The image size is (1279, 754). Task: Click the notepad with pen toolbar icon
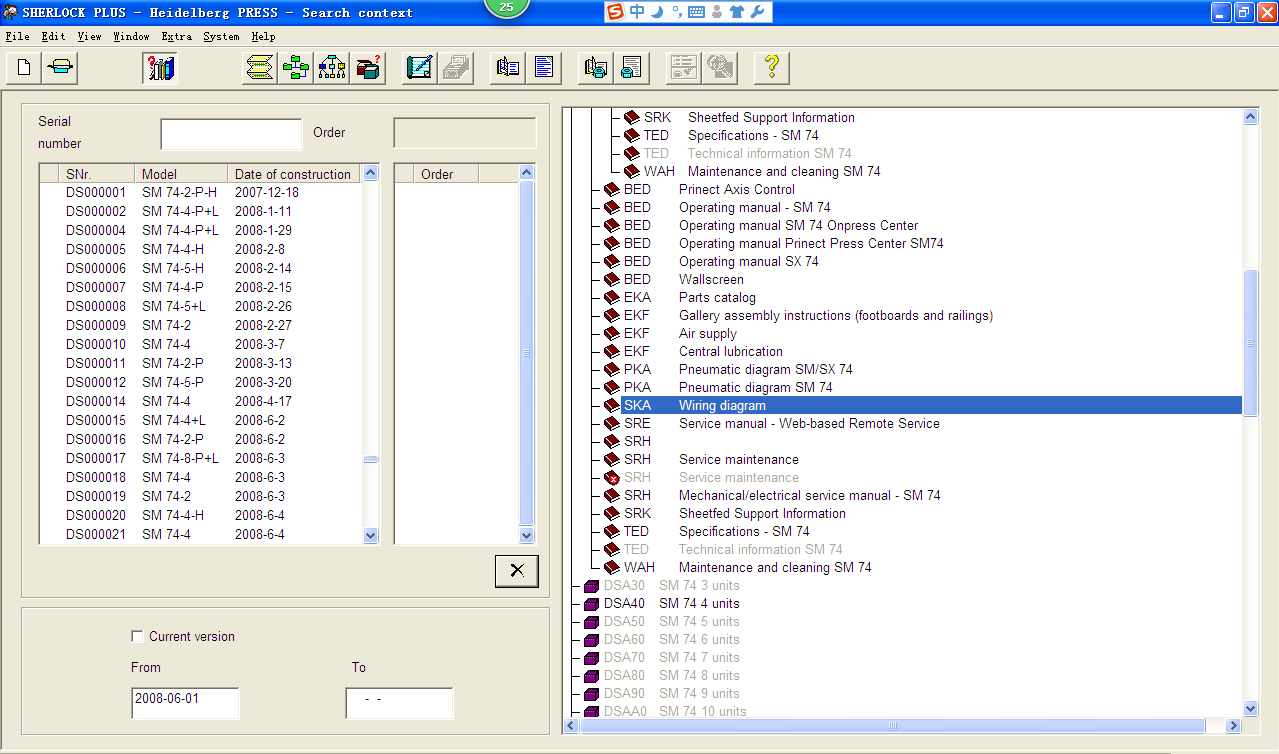(420, 68)
